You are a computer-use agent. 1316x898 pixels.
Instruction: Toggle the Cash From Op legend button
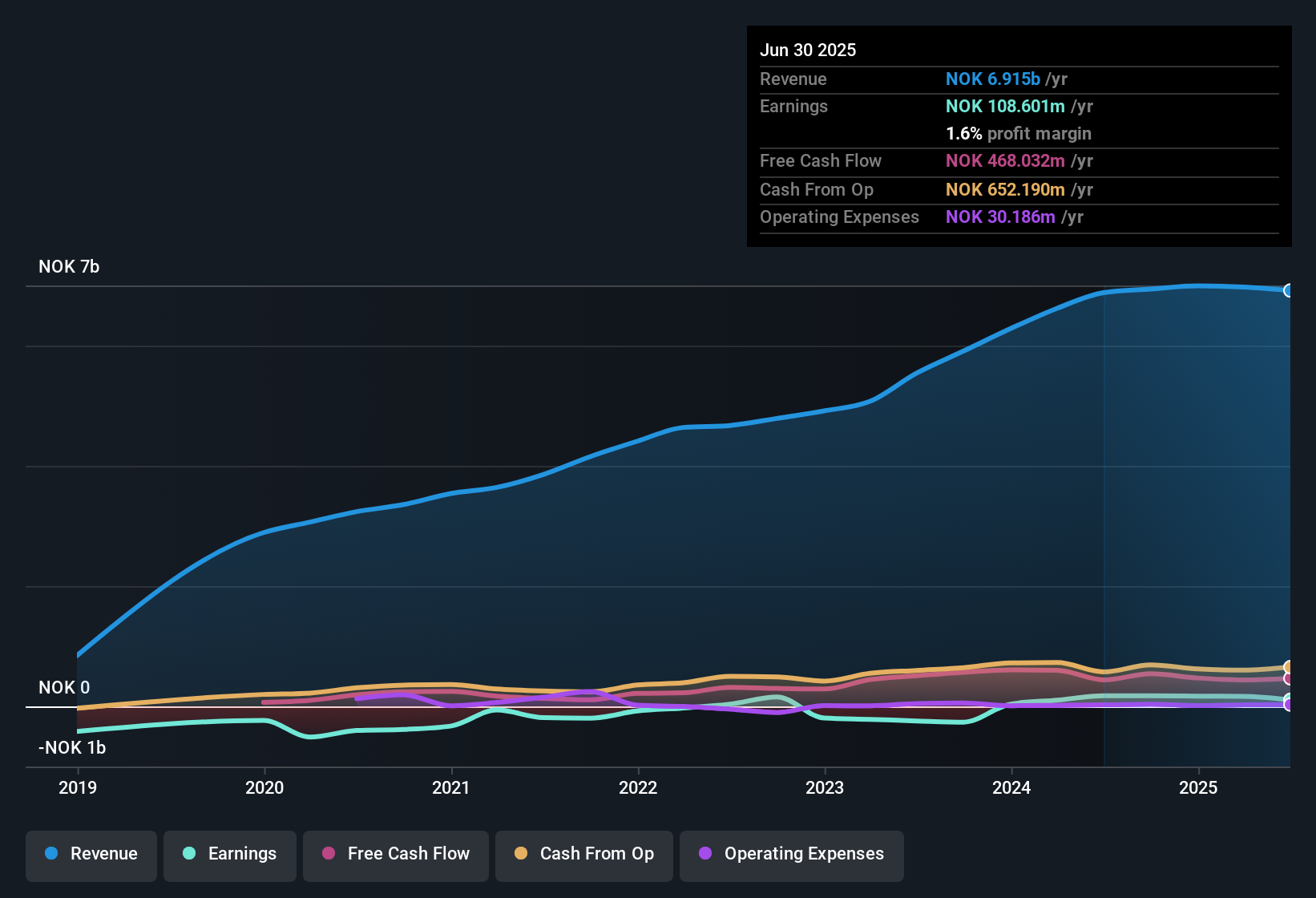[584, 856]
